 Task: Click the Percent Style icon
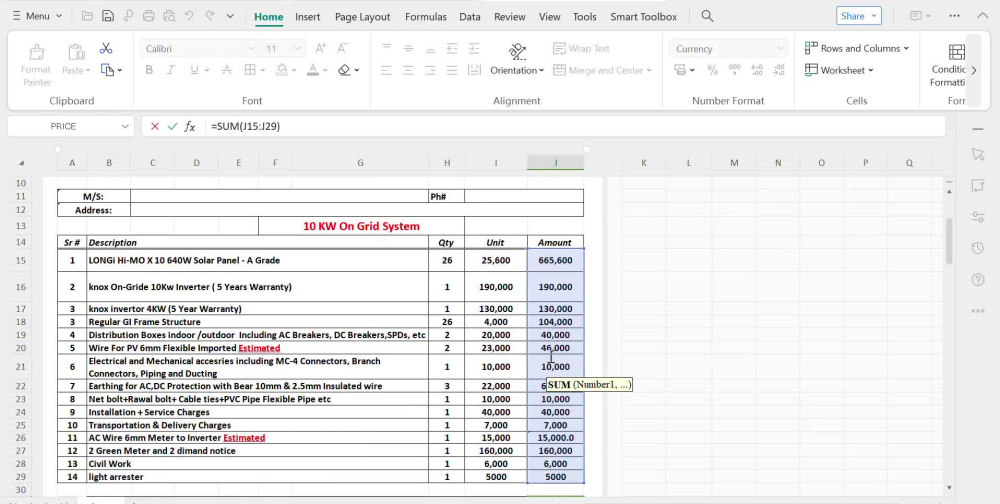713,70
